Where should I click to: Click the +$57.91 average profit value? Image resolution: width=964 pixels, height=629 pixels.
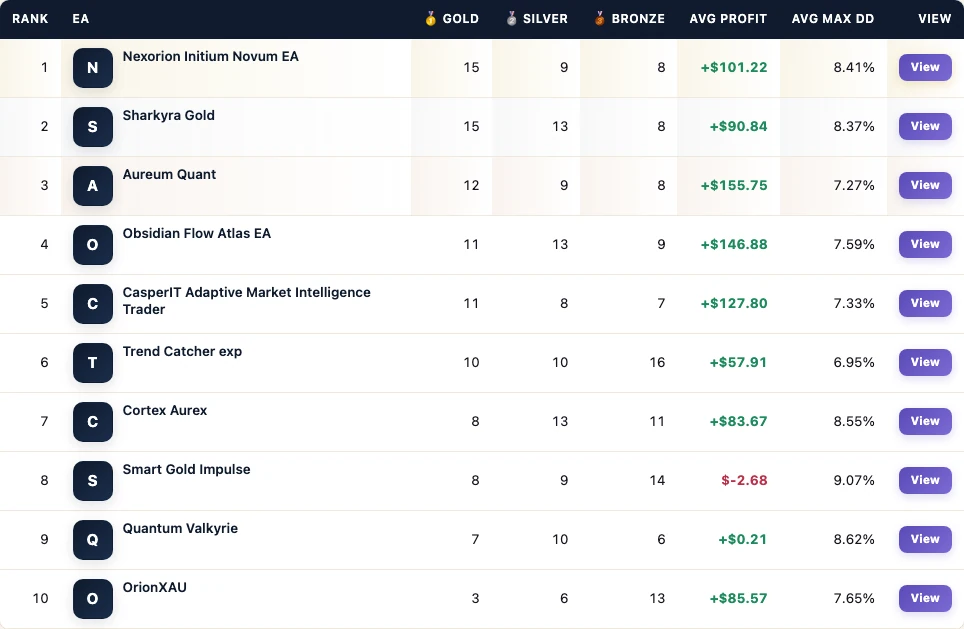738,363
